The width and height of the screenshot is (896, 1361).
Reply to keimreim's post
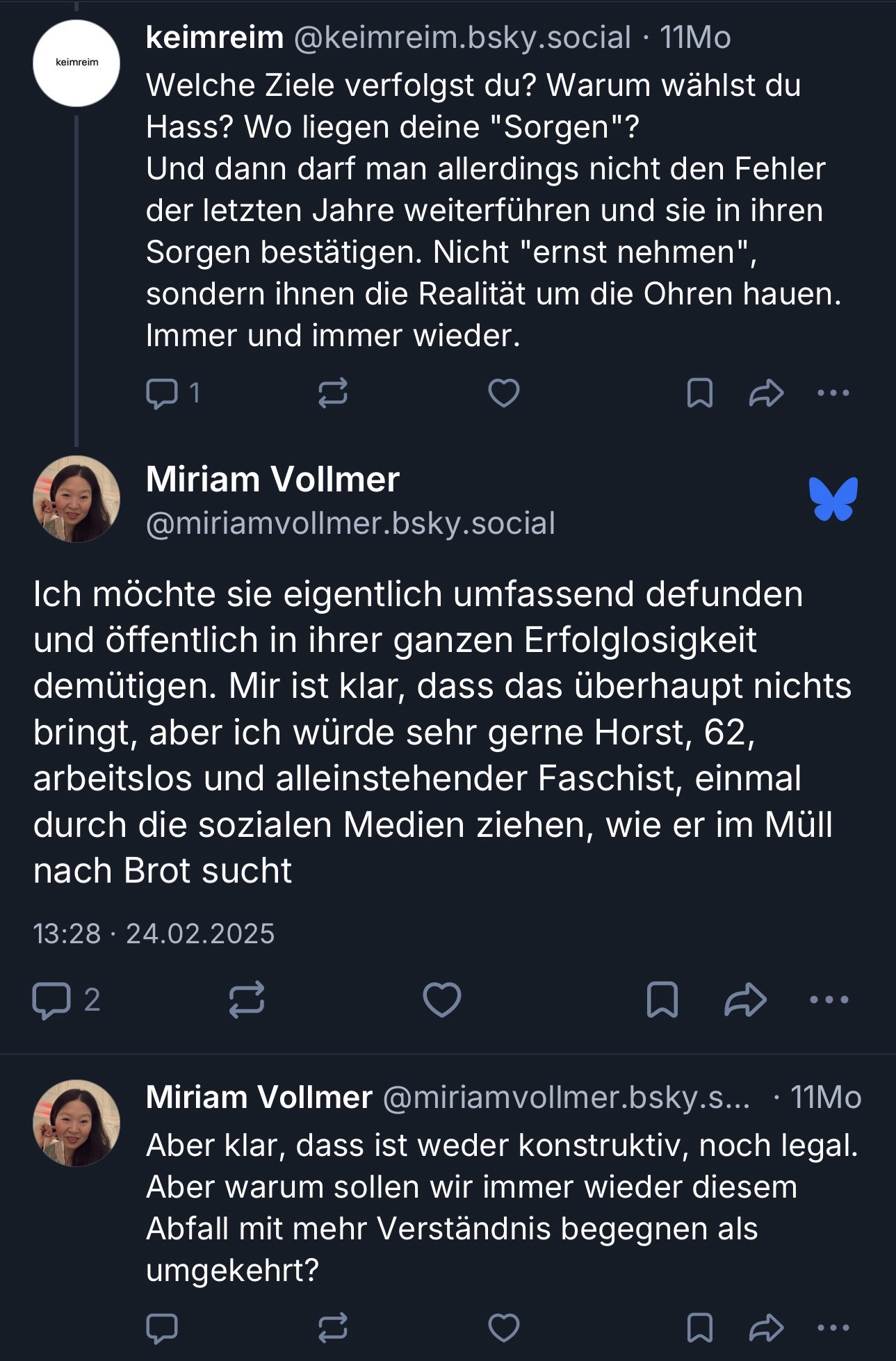[163, 393]
